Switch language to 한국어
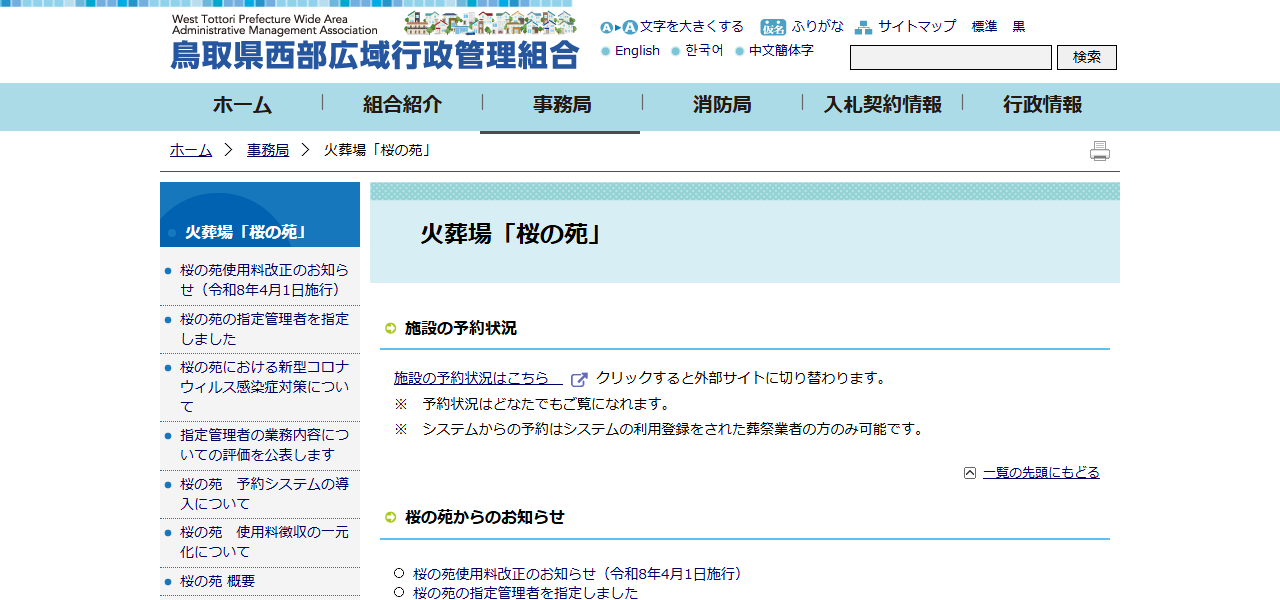 pos(704,51)
